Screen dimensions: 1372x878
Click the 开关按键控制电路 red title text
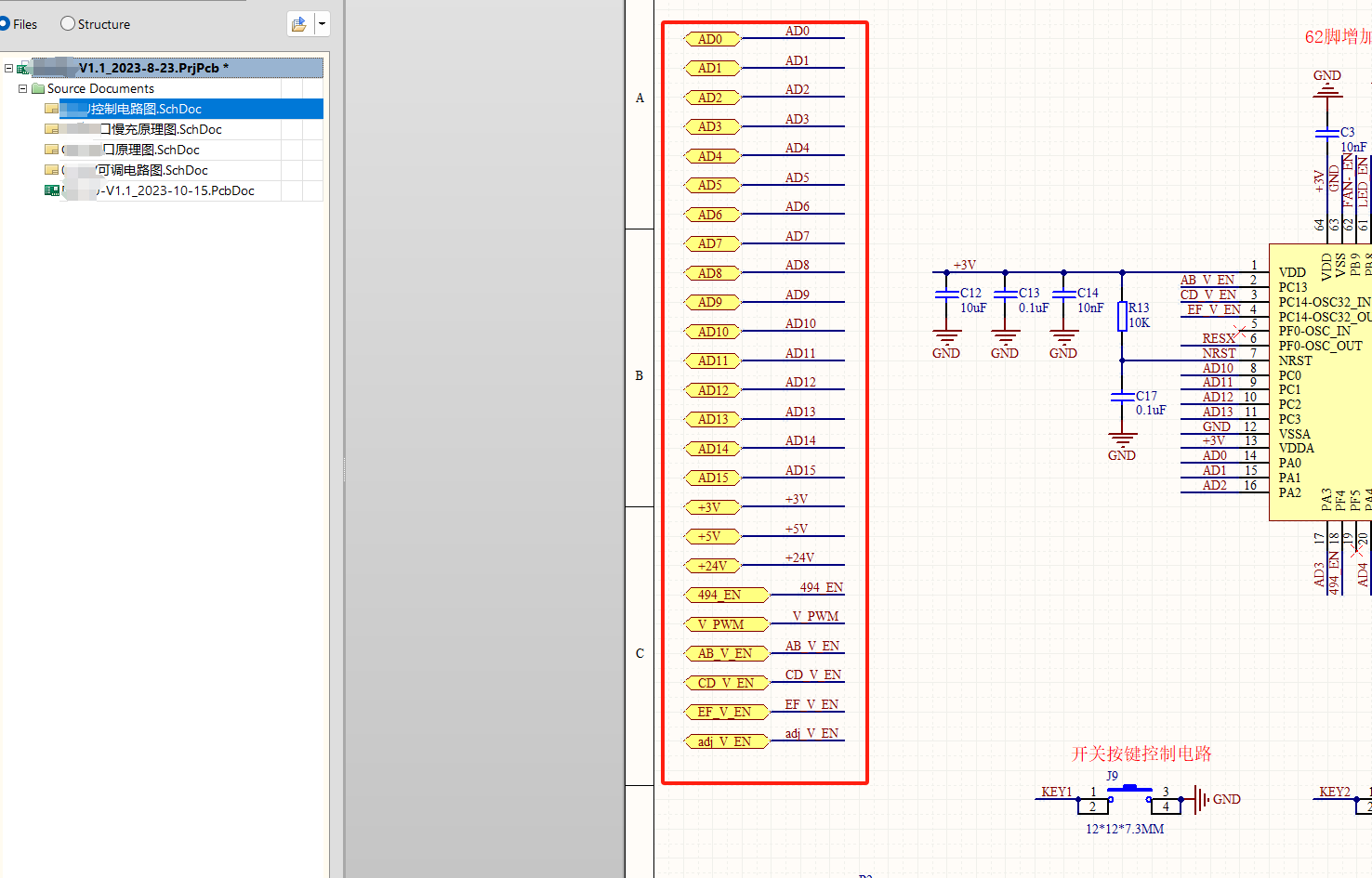point(1141,754)
